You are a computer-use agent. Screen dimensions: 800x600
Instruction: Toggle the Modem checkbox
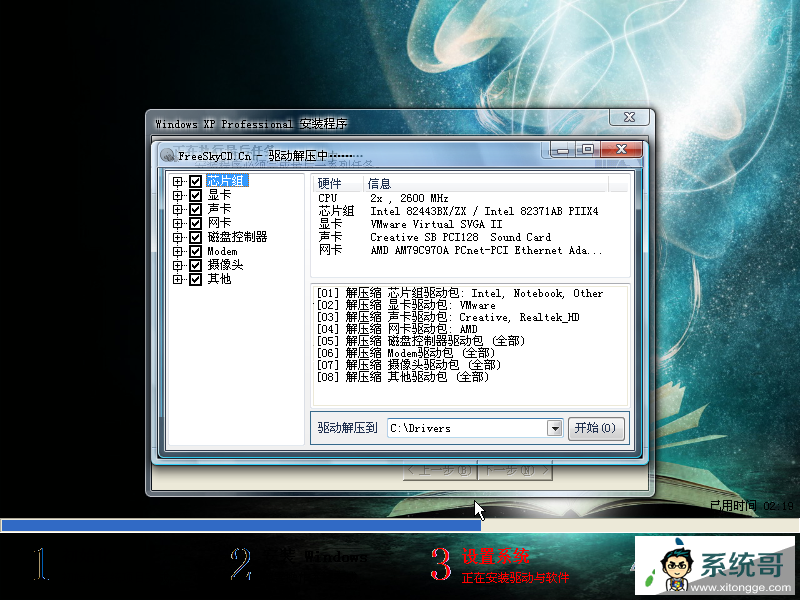click(195, 251)
